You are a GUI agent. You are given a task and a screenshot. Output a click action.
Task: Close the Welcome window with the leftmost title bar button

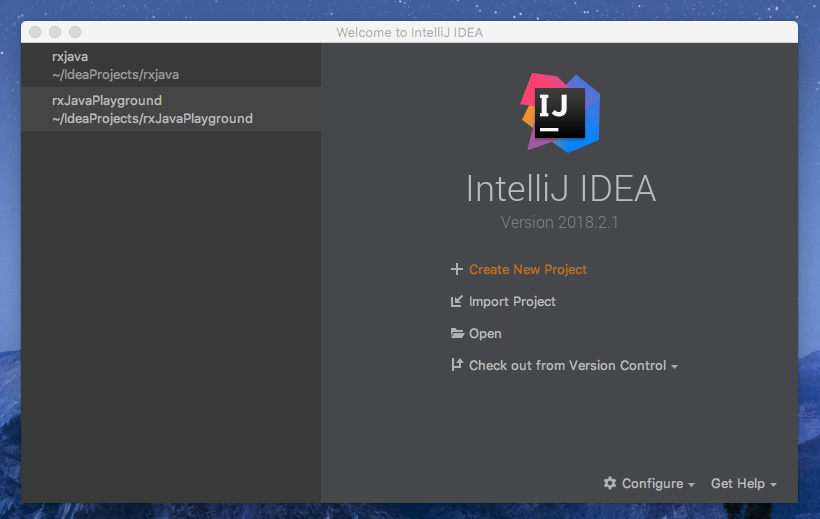(x=35, y=32)
